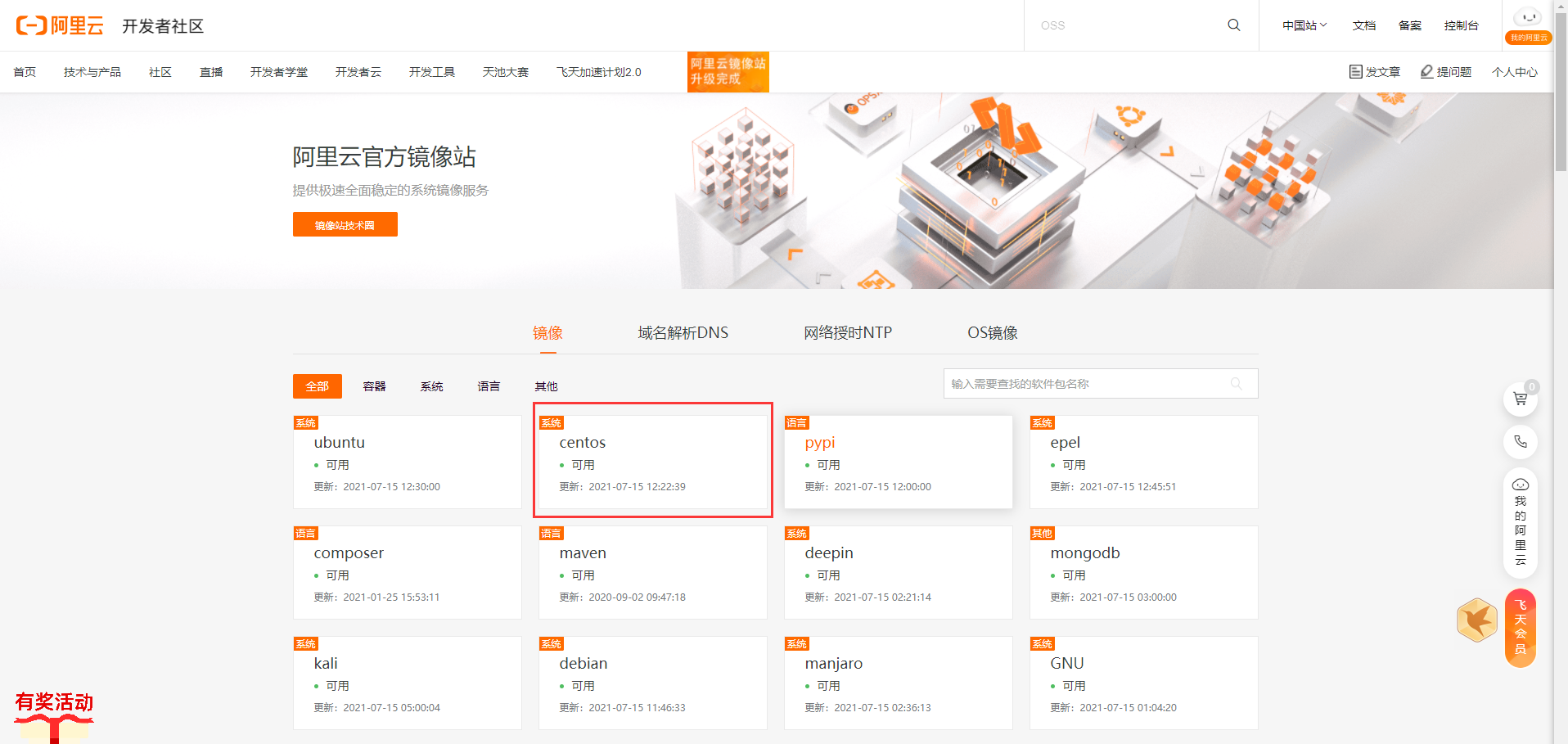Select the 系统 category filter
This screenshot has width=1568, height=744.
click(432, 386)
